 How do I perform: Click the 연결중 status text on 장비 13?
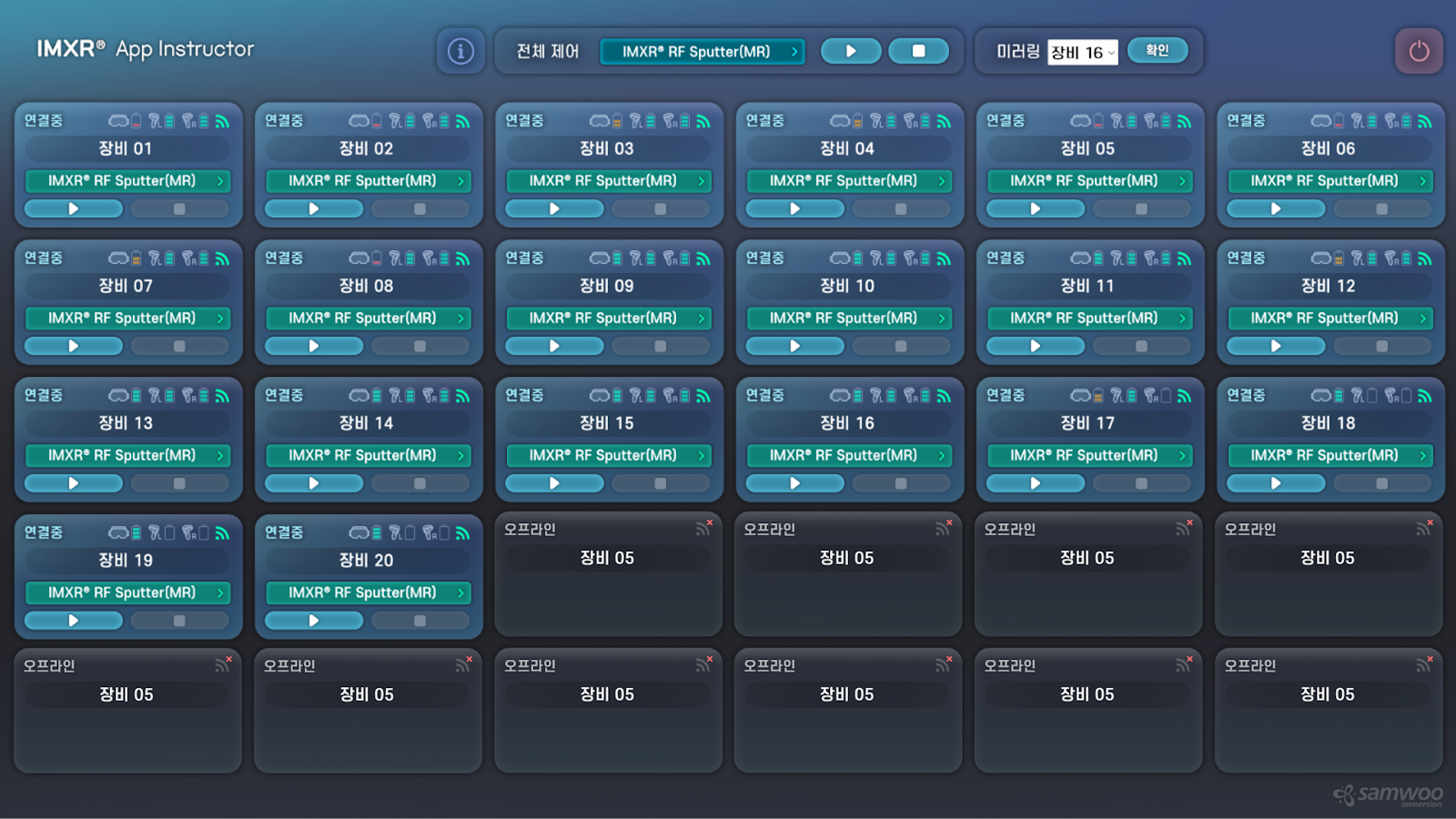click(44, 395)
